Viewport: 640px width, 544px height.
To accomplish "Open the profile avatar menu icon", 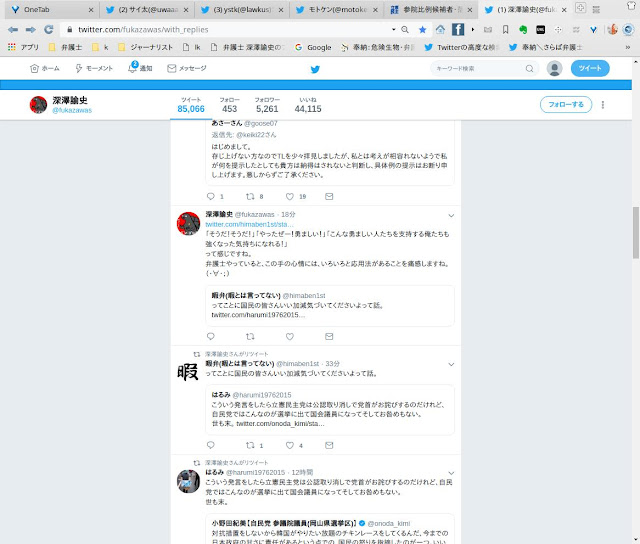I will [554, 68].
